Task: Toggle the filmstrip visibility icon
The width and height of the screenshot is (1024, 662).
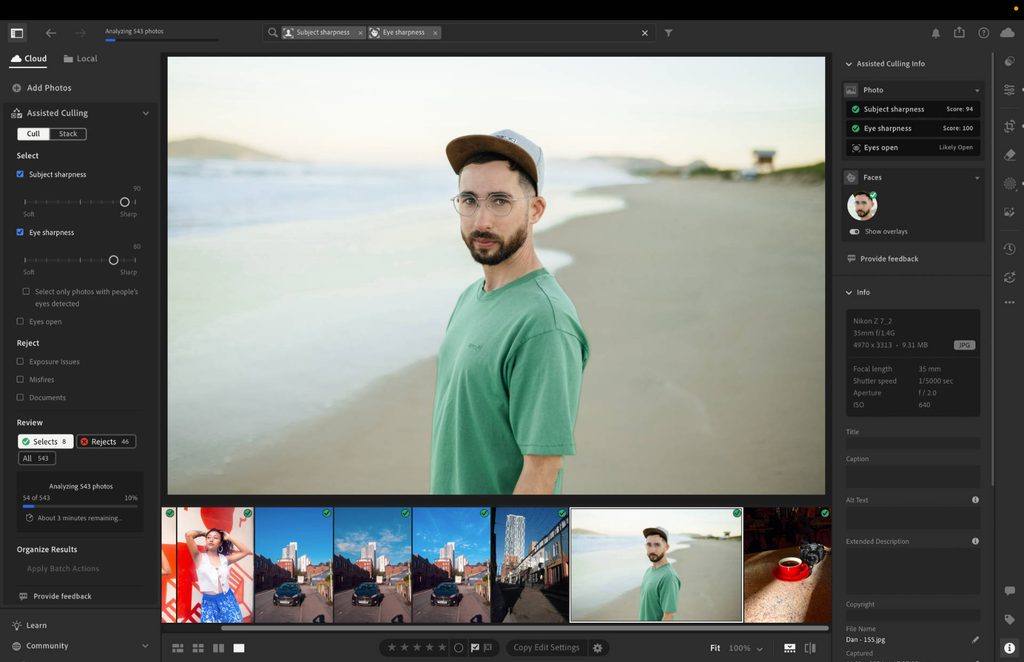Action: 790,648
